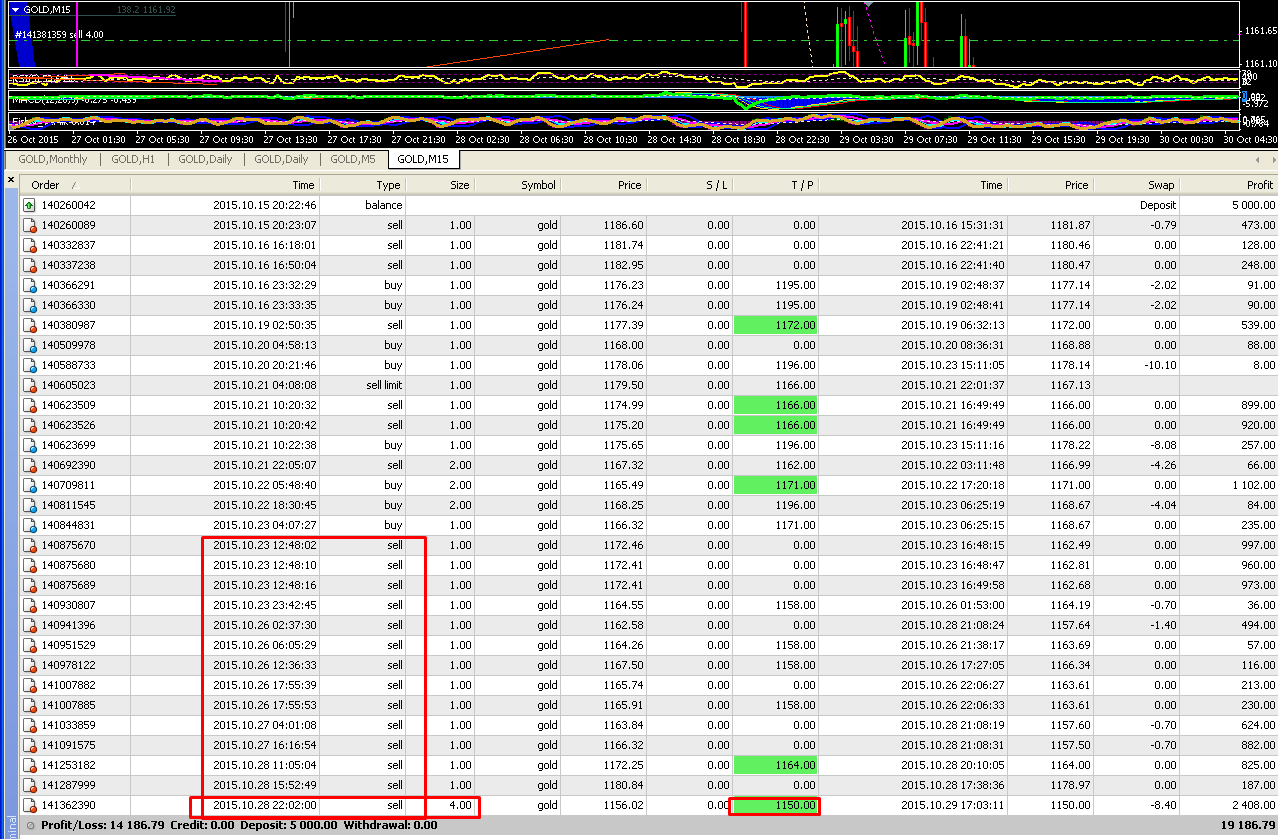Click the icon beside order 140623509
Viewport: 1278px width, 839px height.
coord(29,405)
